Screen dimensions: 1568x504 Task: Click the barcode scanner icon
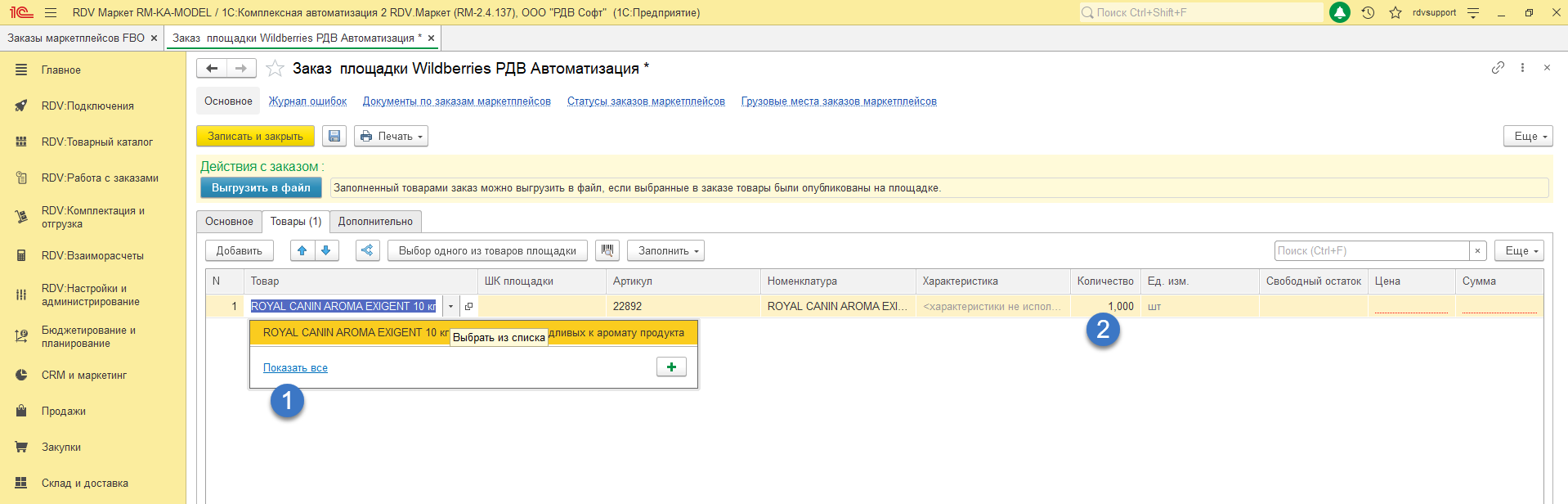[x=607, y=251]
